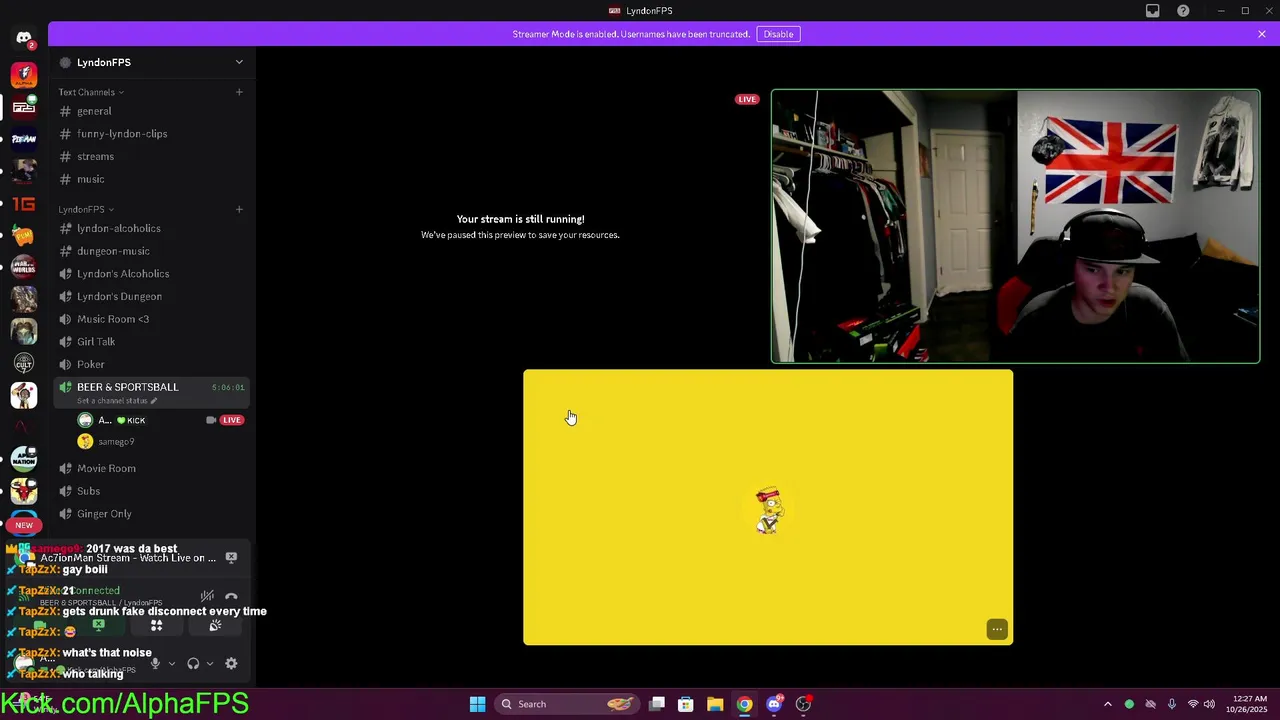Image resolution: width=1280 pixels, height=720 pixels.
Task: Open the clock and date flyout
Action: tap(1249, 704)
